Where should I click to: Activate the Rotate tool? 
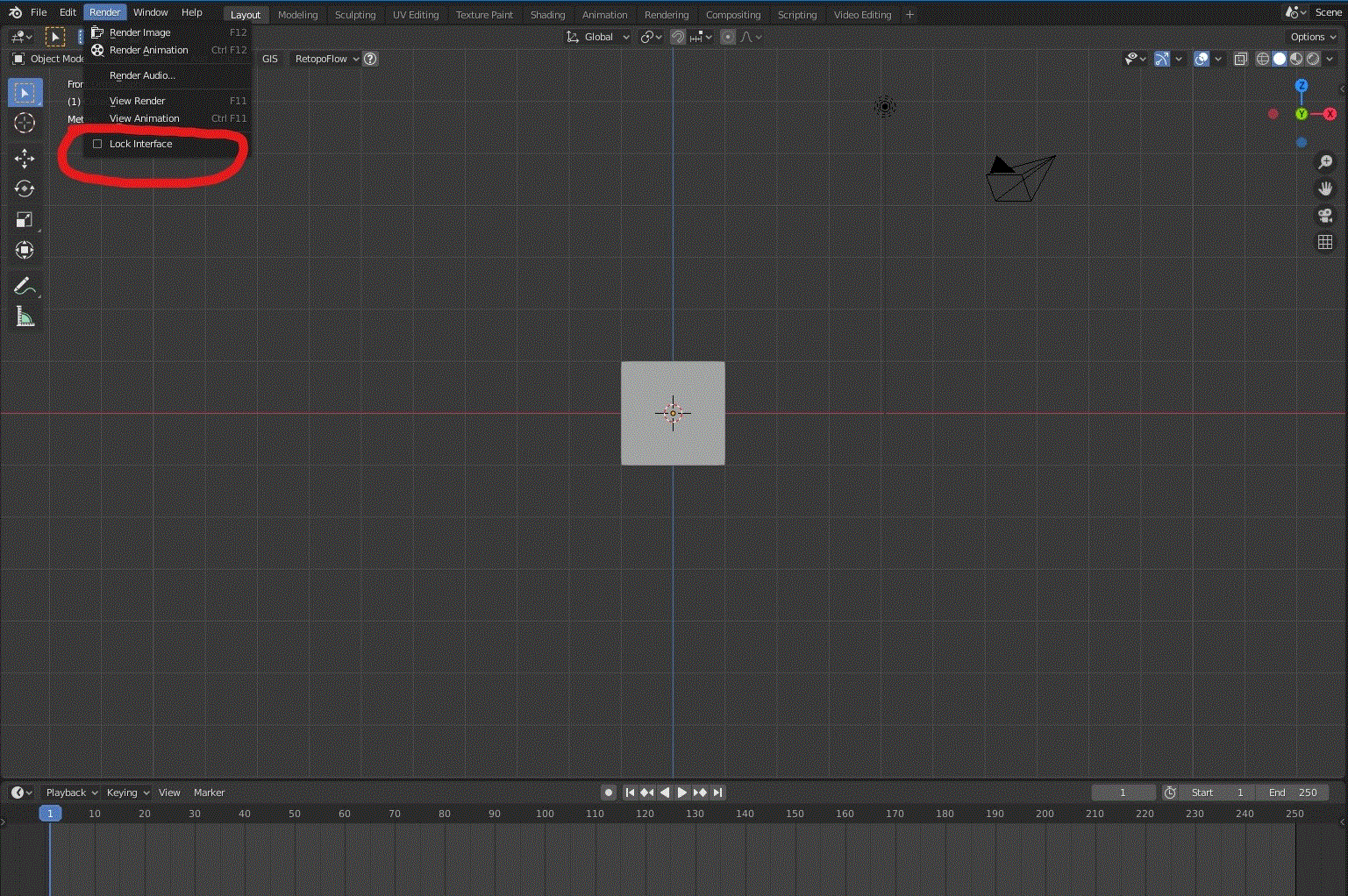pyautogui.click(x=25, y=188)
